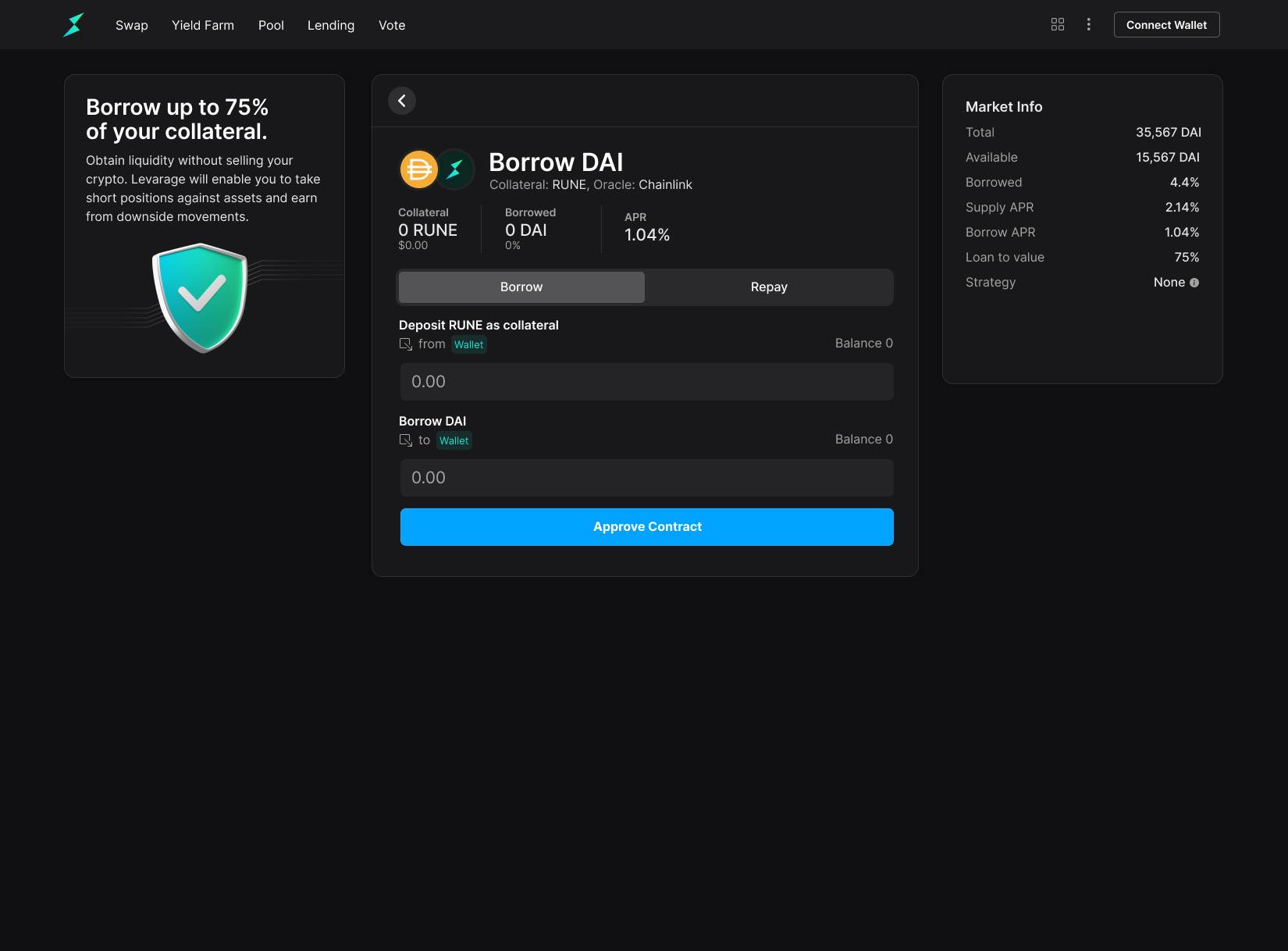Viewport: 1288px width, 951px height.
Task: Focus the Borrow DAI amount field
Action: point(646,478)
